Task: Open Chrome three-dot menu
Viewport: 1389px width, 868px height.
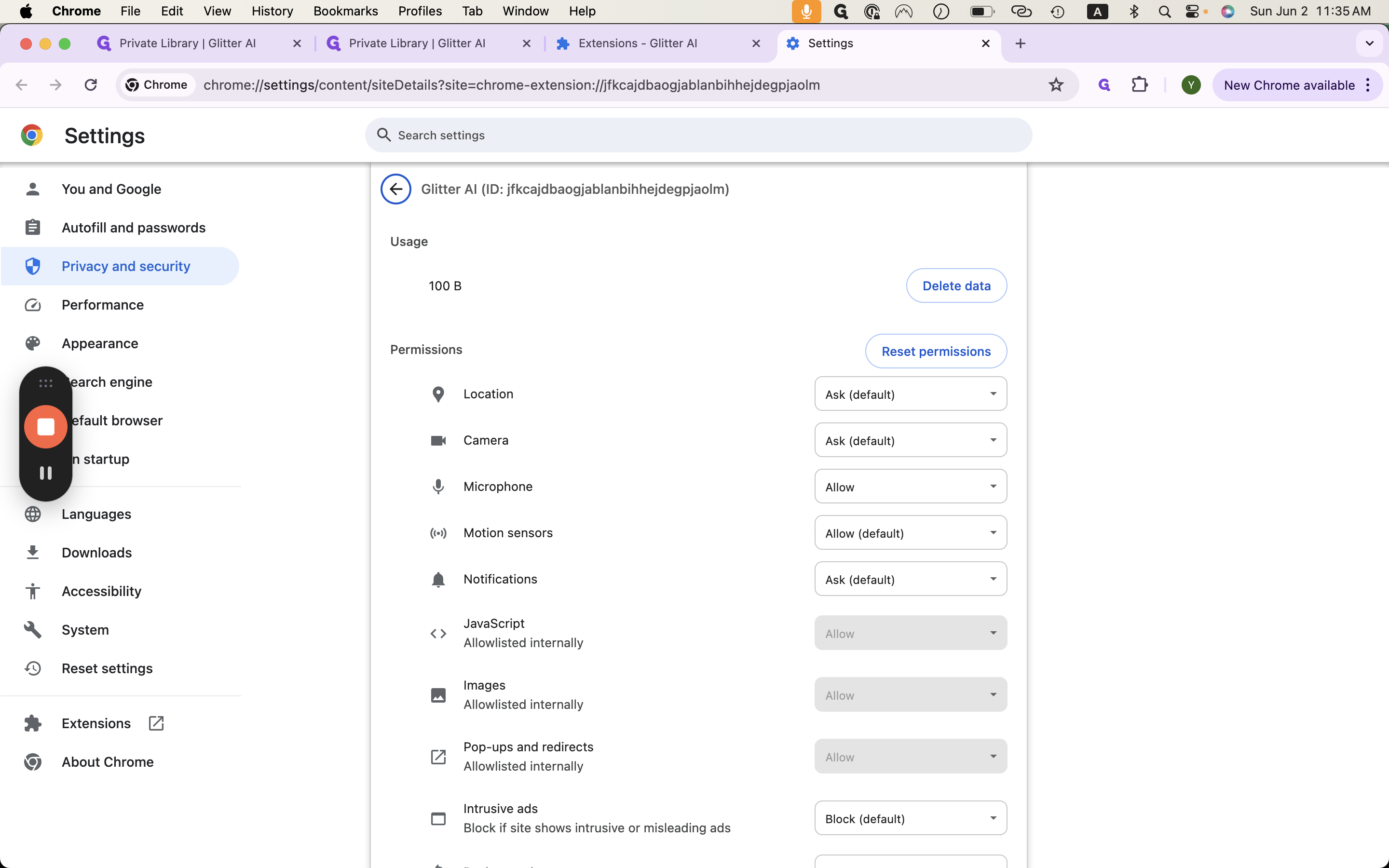Action: [1368, 85]
